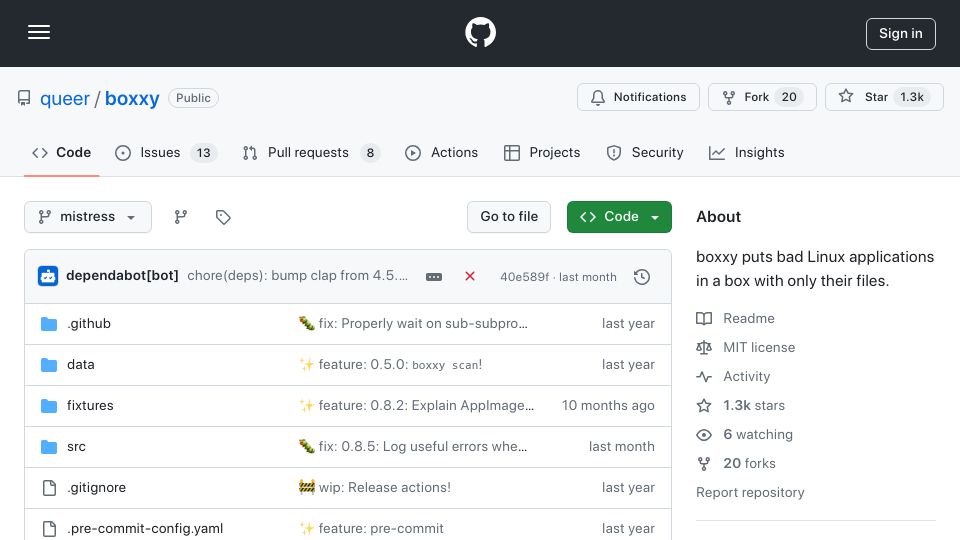
Task: Click Report repository link
Action: tap(750, 492)
